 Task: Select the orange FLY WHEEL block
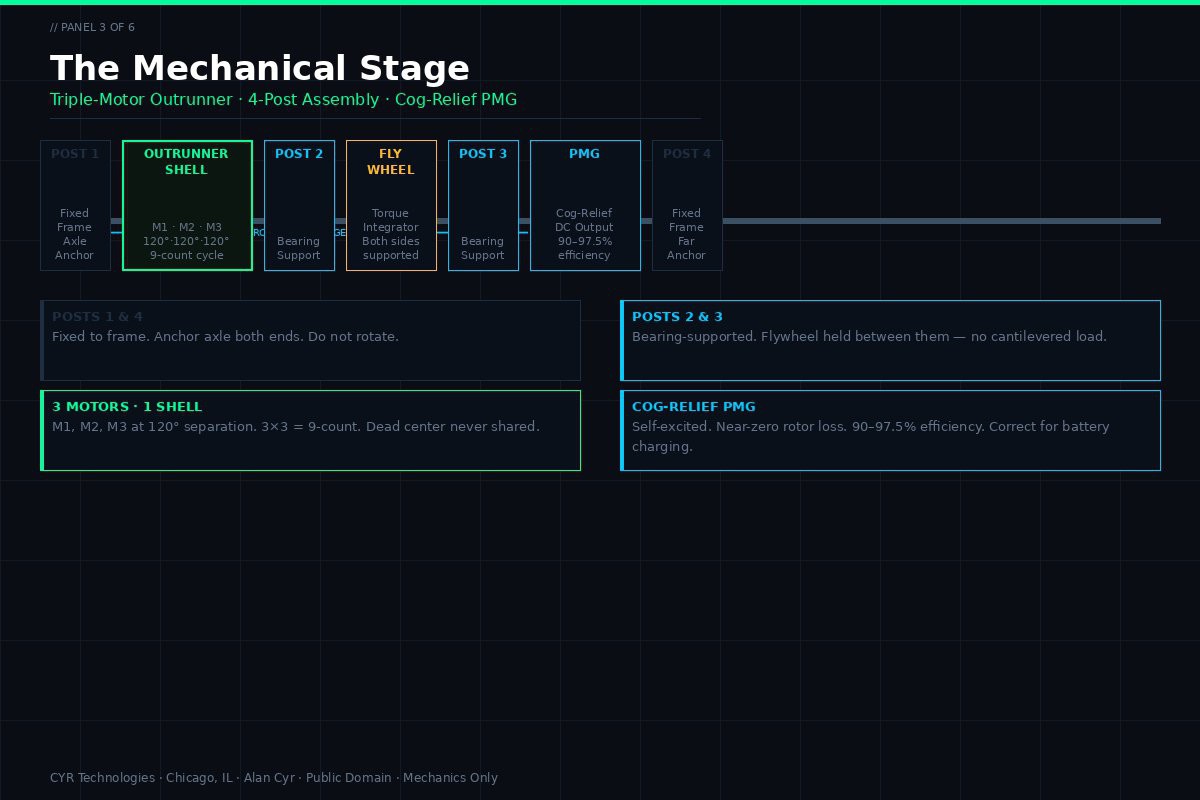(391, 205)
